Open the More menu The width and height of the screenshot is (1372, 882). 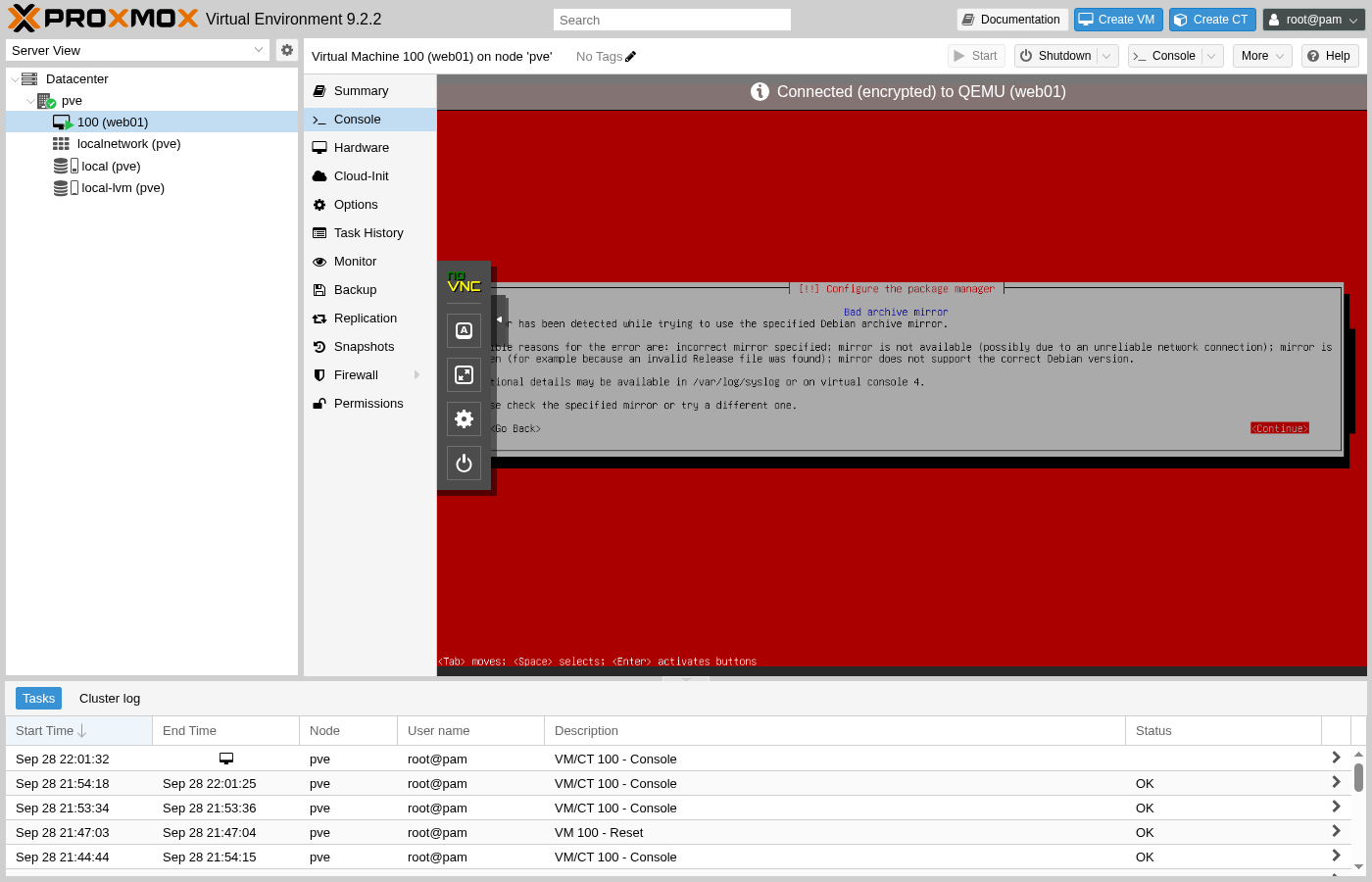[x=1262, y=56]
